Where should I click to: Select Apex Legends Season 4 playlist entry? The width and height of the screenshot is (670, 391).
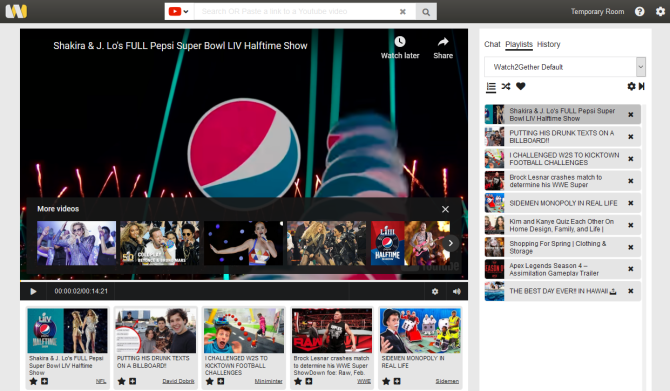[x=562, y=269]
